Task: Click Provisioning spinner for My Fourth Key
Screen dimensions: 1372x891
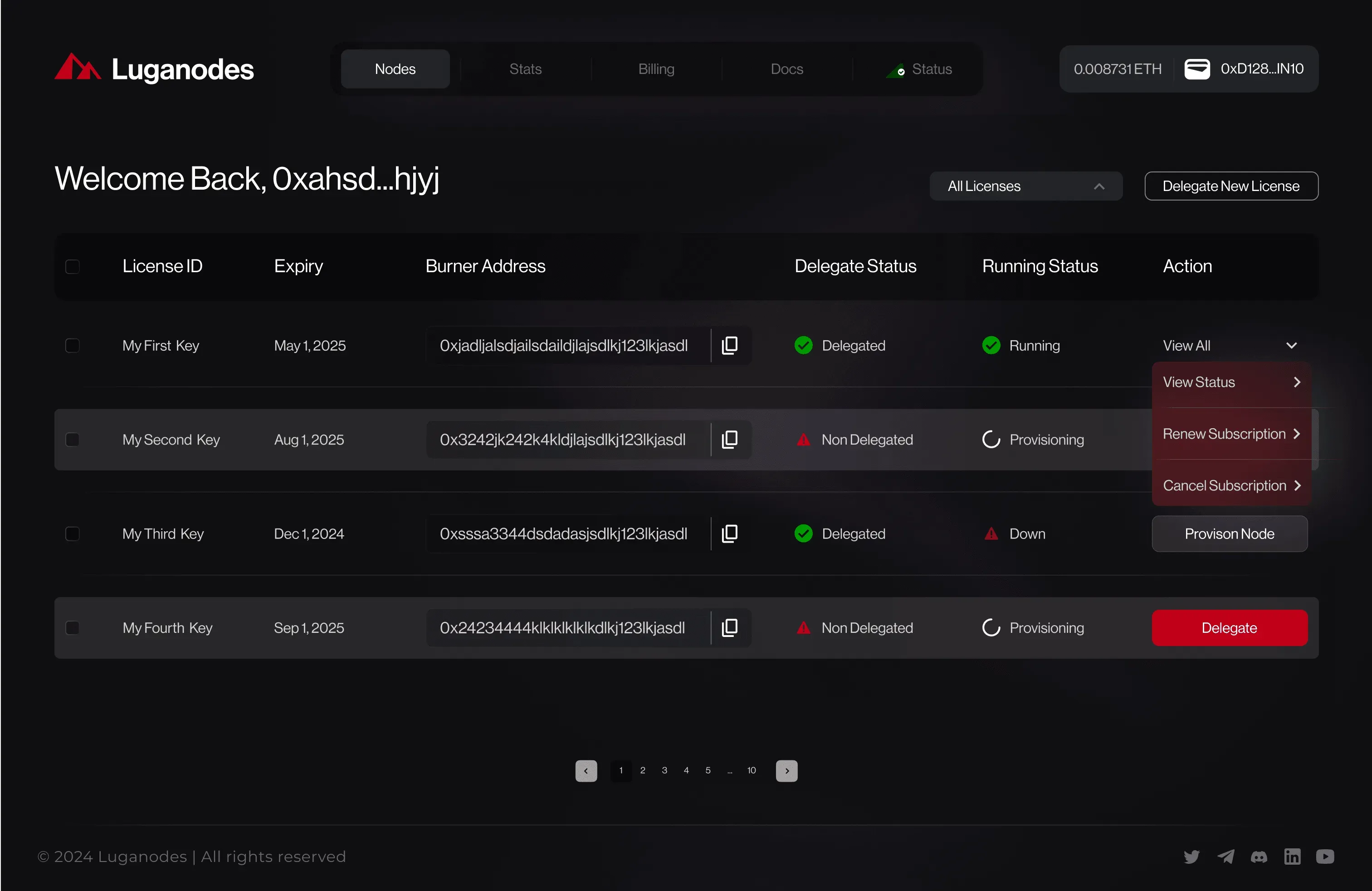Action: [991, 627]
